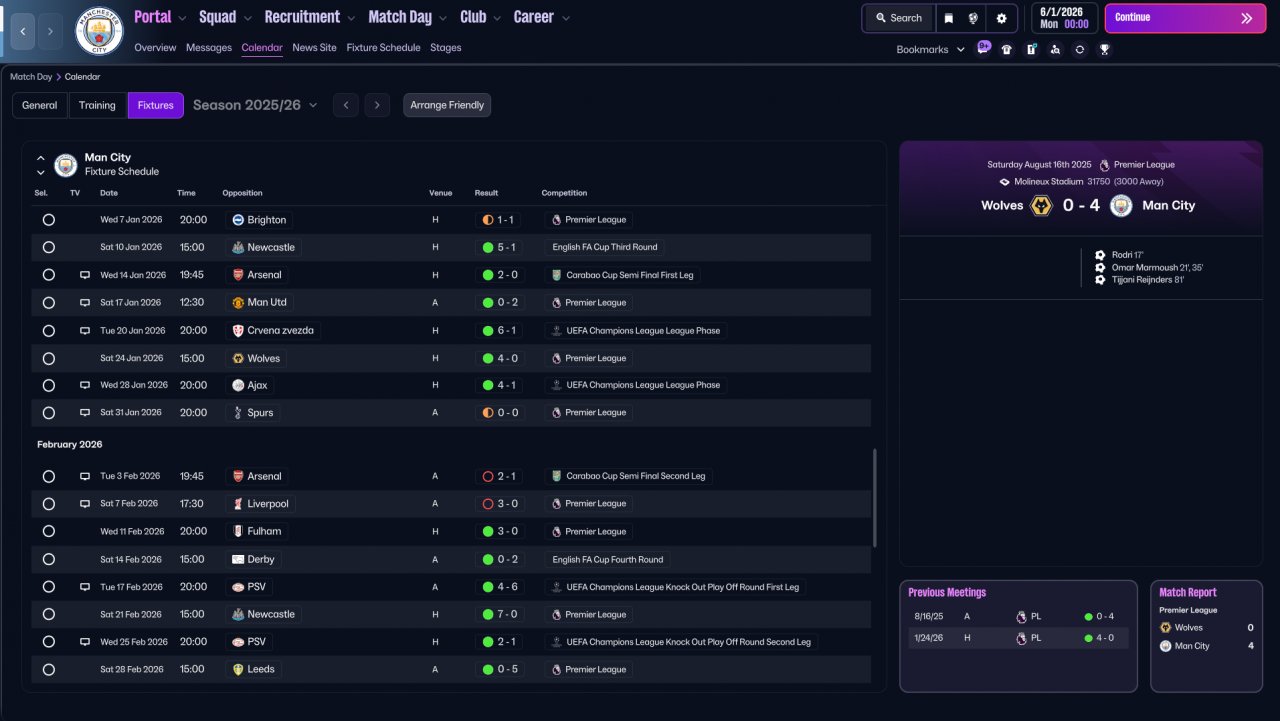Click the Wolves badge in the match header

click(1041, 205)
